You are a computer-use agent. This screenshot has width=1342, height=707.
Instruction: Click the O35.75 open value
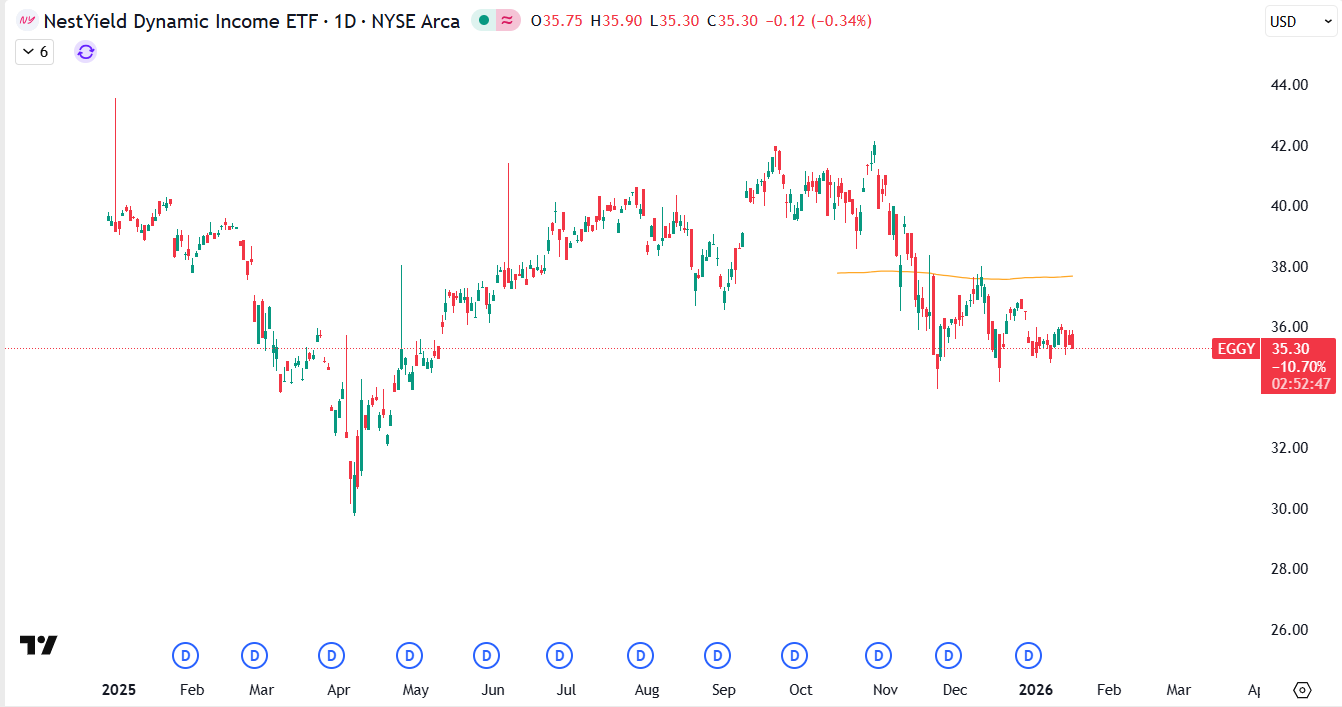557,21
